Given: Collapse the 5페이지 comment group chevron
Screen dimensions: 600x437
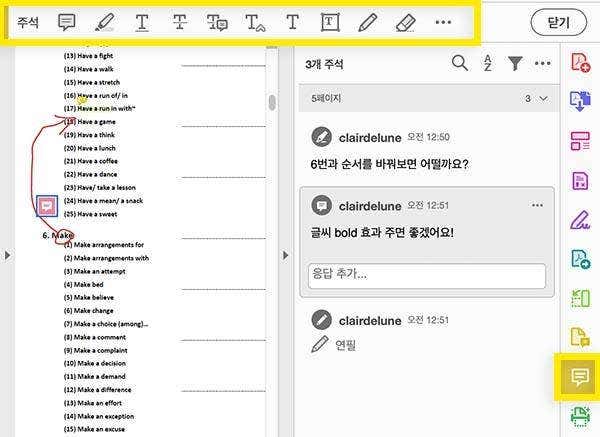Looking at the screenshot, I should pyautogui.click(x=543, y=98).
